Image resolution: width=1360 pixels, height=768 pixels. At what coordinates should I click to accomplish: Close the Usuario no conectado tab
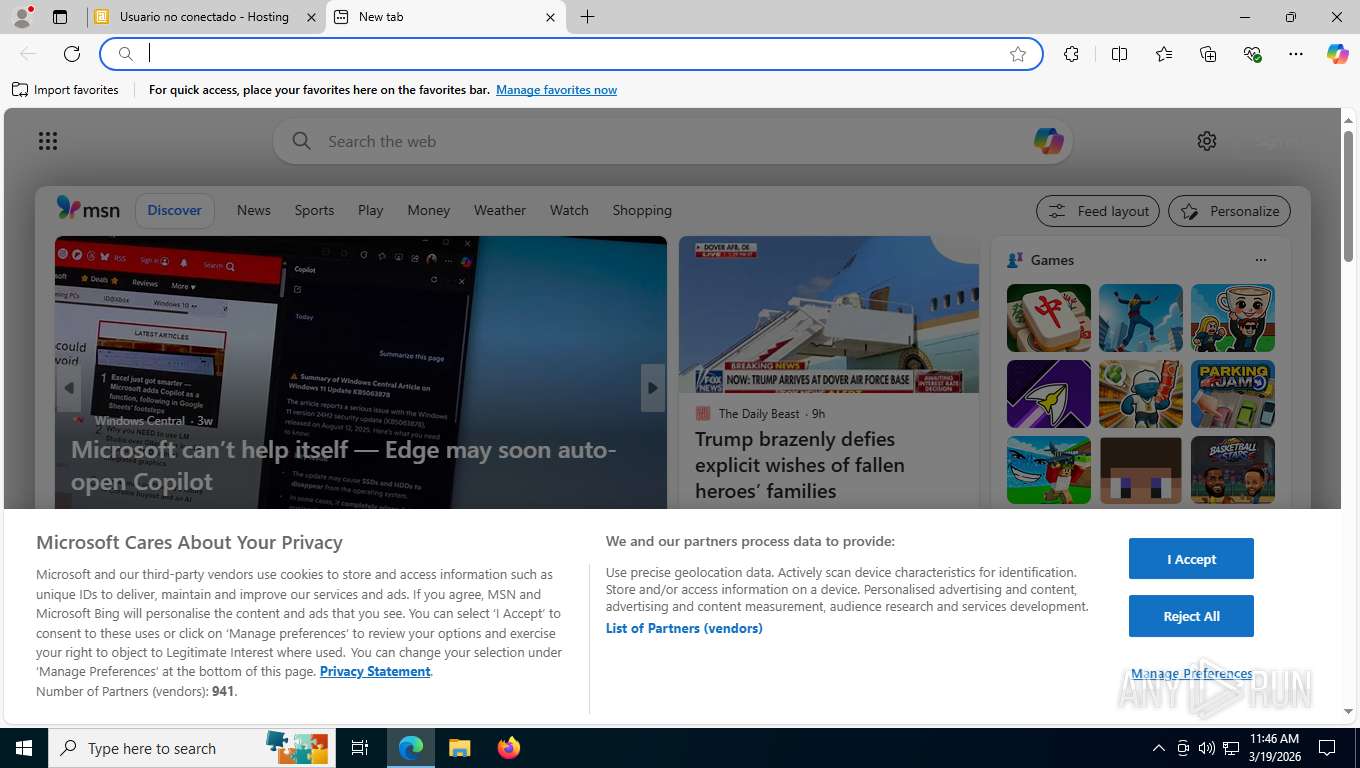point(311,17)
